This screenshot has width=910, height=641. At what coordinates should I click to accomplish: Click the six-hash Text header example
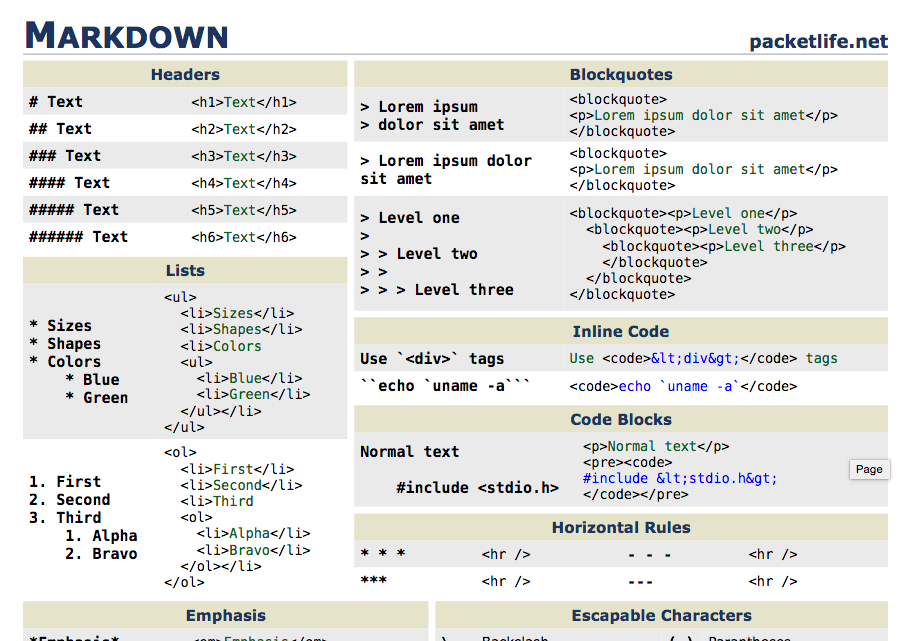[78, 237]
